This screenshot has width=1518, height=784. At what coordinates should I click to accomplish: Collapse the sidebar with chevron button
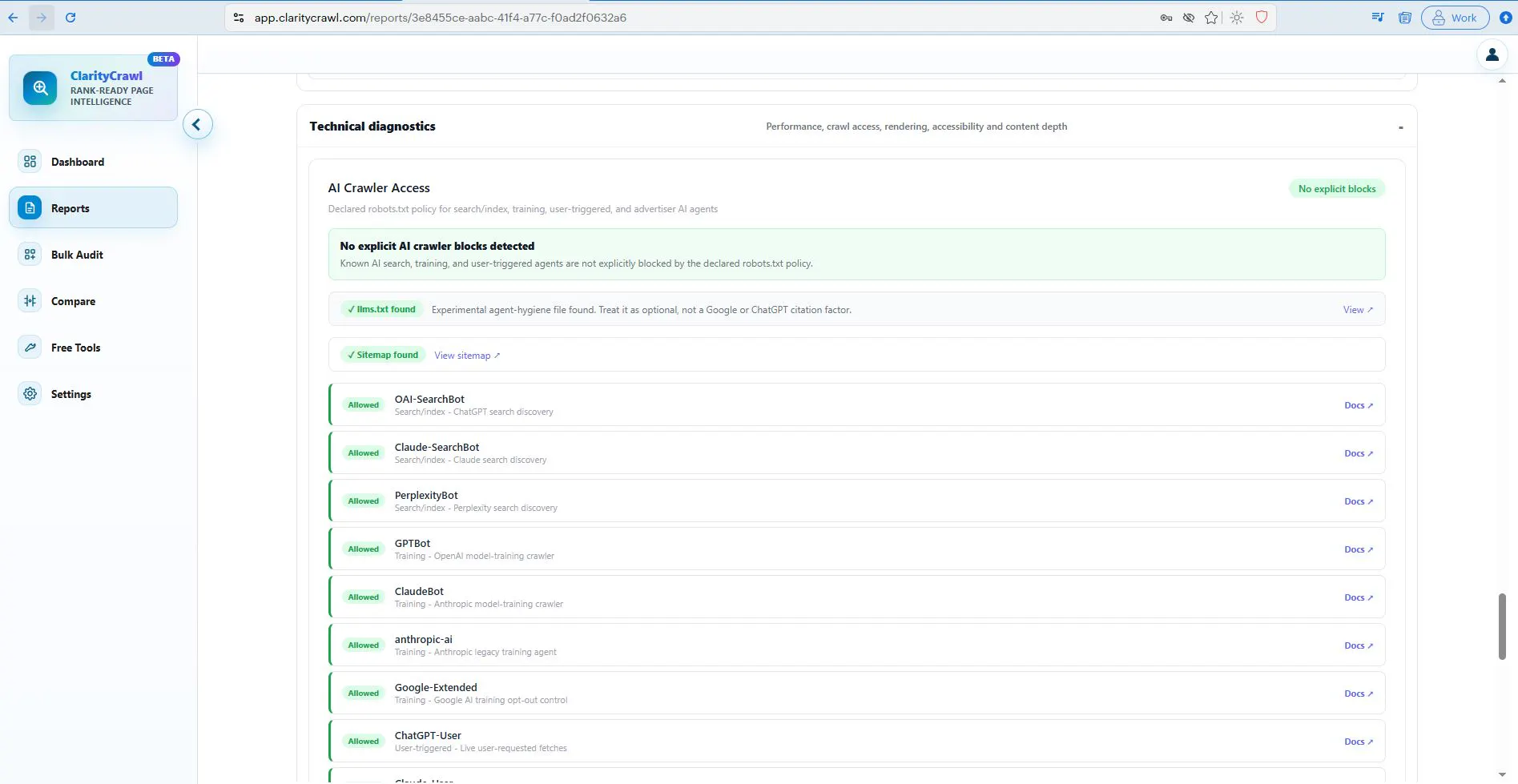pos(197,124)
